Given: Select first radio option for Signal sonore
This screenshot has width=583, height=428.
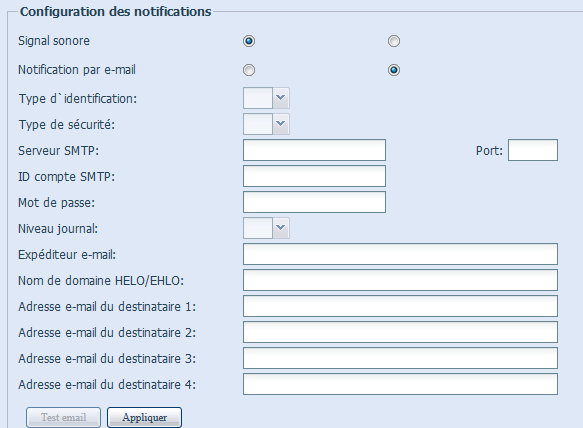Looking at the screenshot, I should (249, 41).
